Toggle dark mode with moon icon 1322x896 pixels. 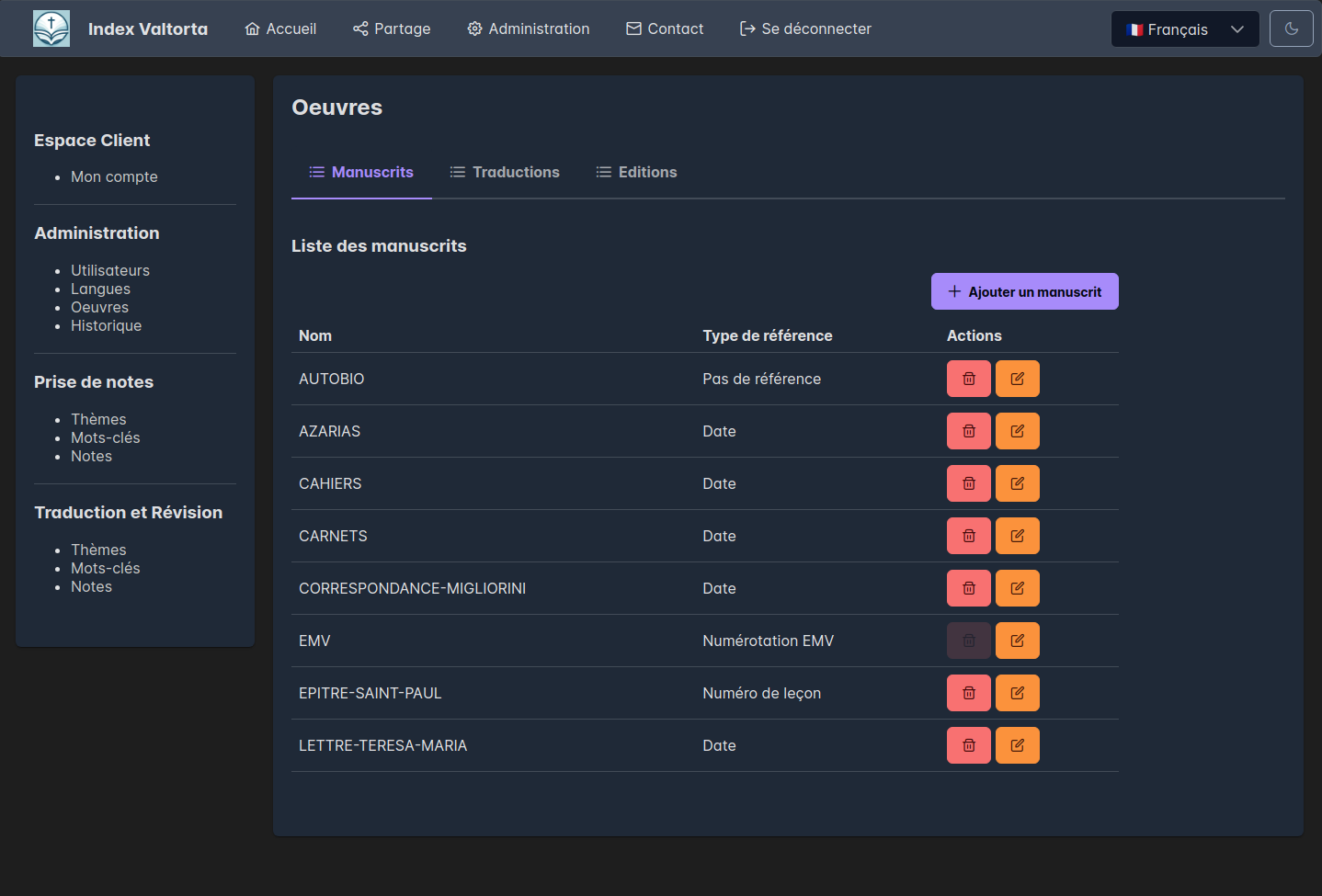pos(1291,29)
